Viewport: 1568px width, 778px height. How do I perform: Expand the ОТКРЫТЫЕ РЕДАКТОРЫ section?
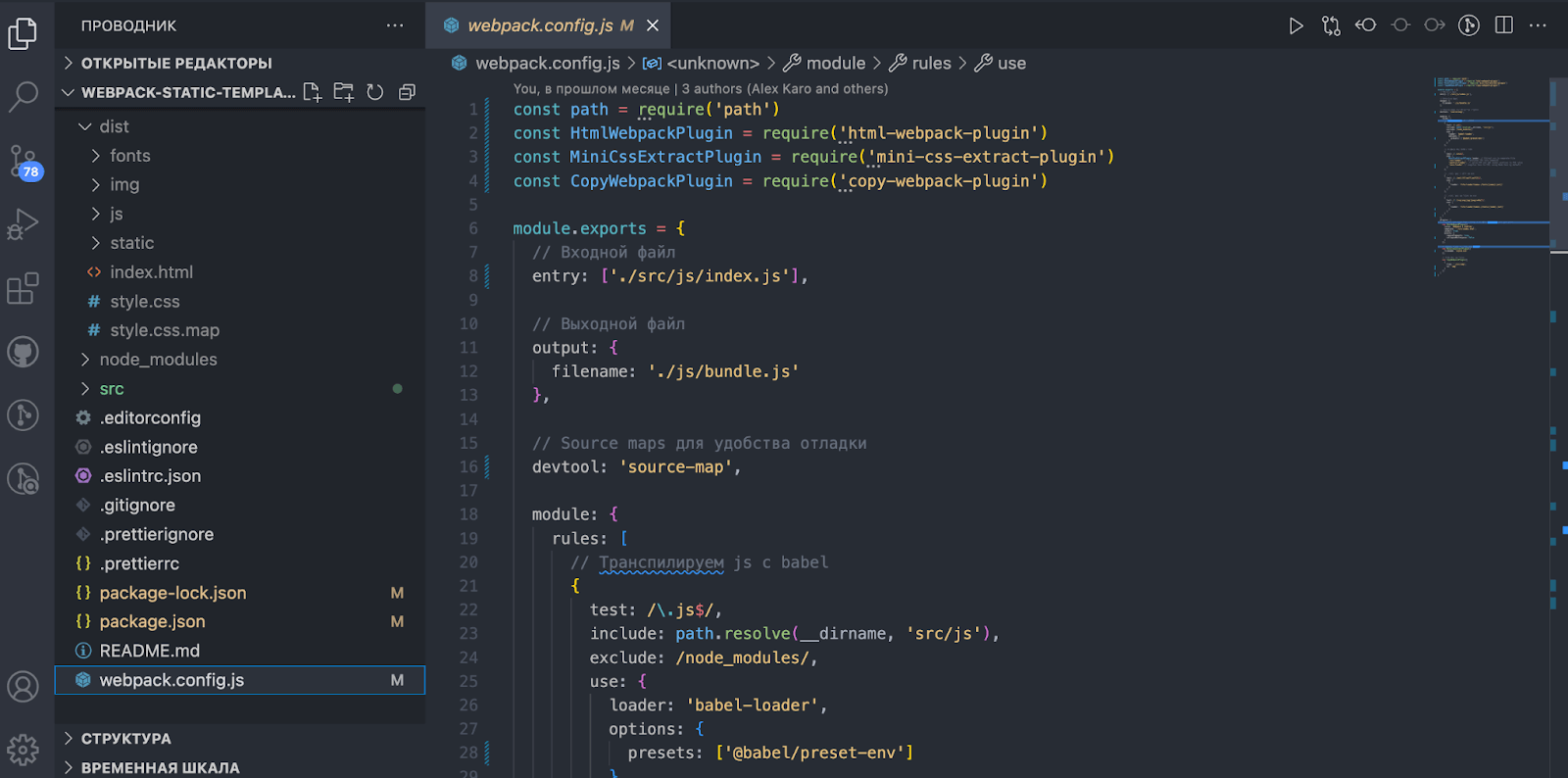click(176, 63)
